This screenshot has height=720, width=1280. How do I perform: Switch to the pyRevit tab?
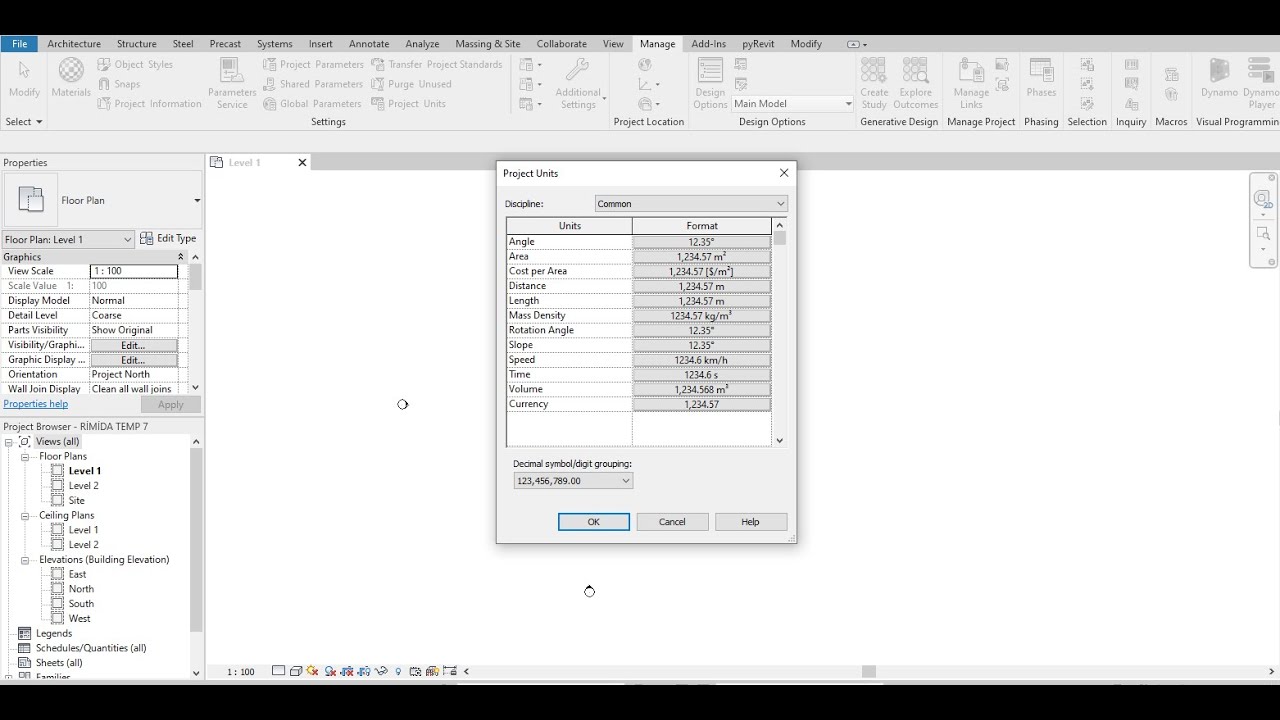[x=758, y=44]
